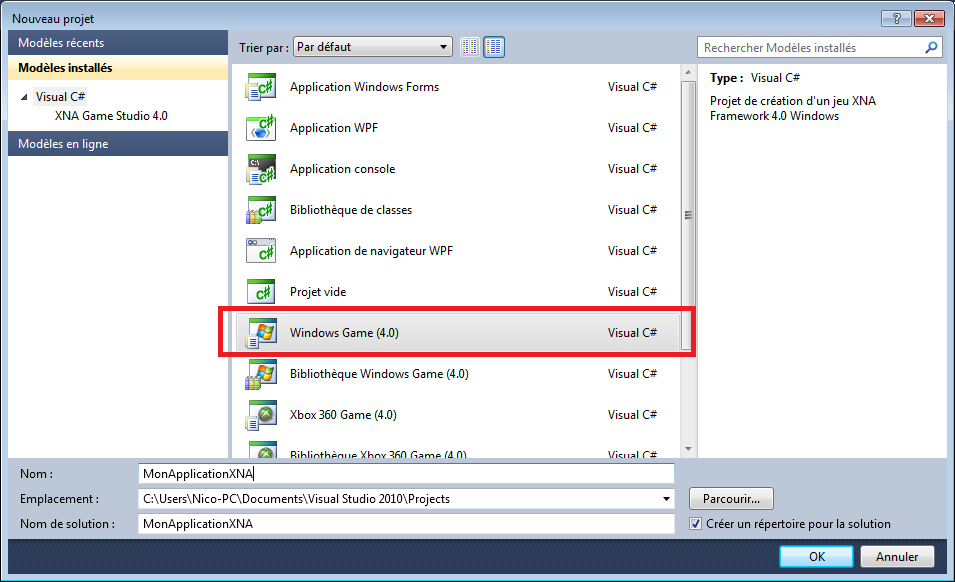
Task: Toggle 'Créer un répertoire pour la solution' checkbox
Action: (695, 524)
